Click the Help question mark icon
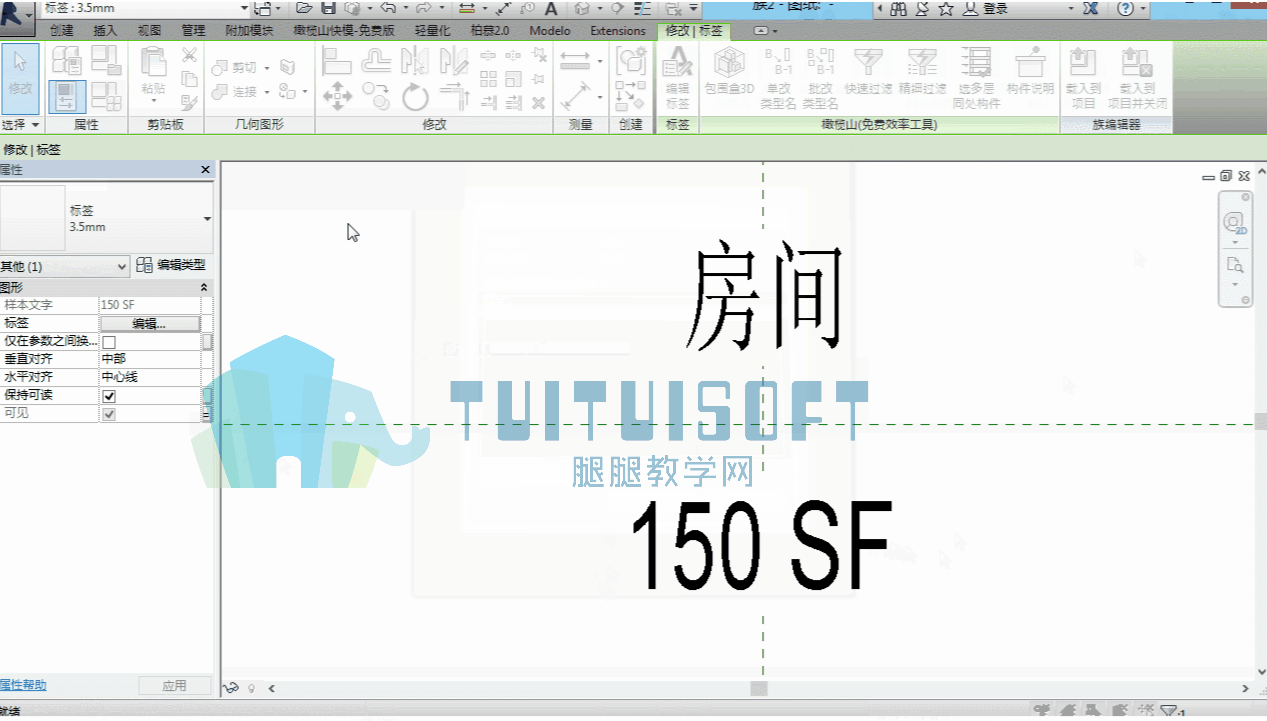Screen dimensions: 1267x721 [x=1125, y=8]
